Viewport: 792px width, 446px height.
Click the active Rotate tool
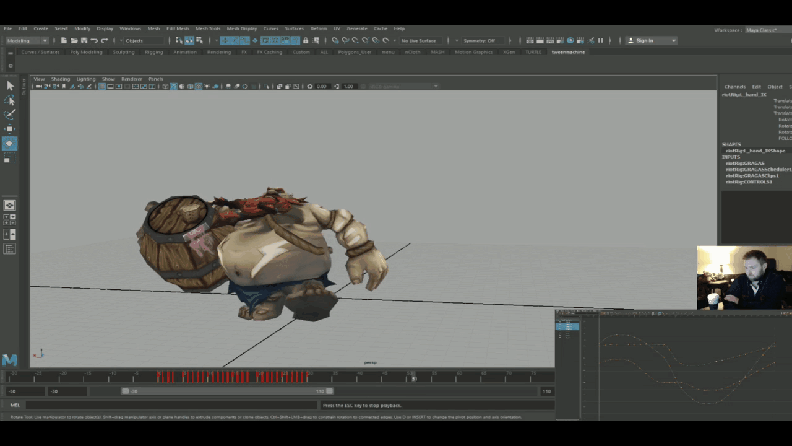(x=10, y=143)
